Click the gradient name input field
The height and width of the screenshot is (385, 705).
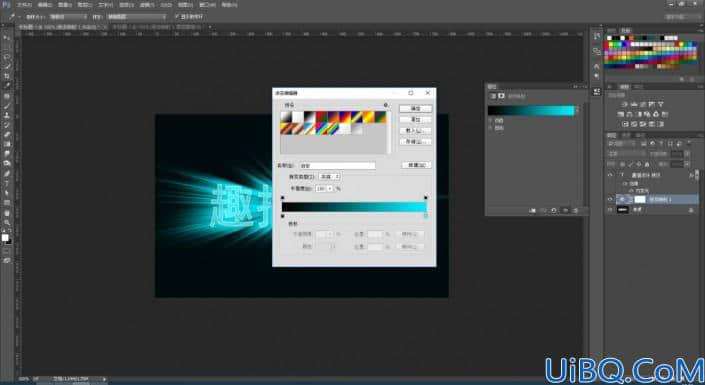[337, 166]
